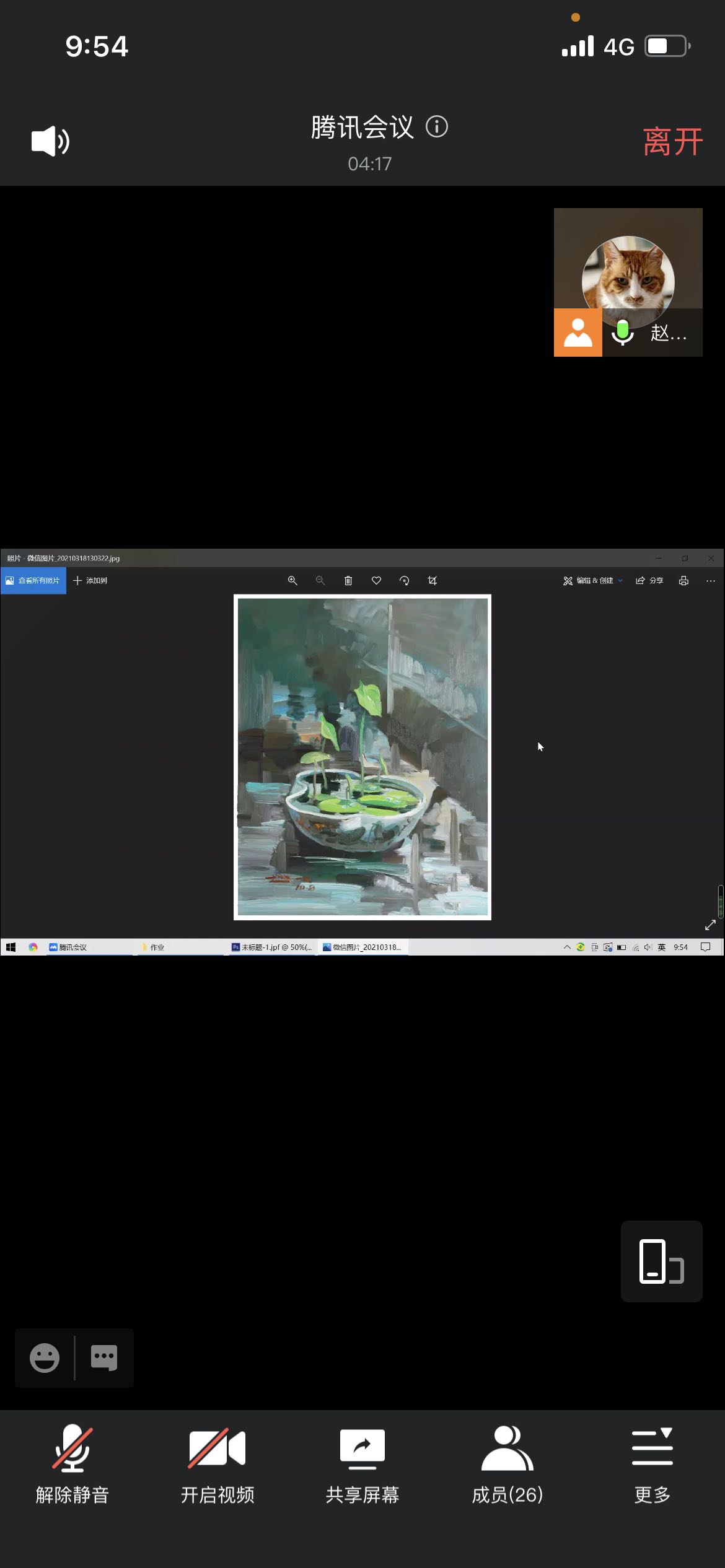The height and width of the screenshot is (1568, 725).
Task: Open the emoji reaction smiley
Action: [45, 1357]
